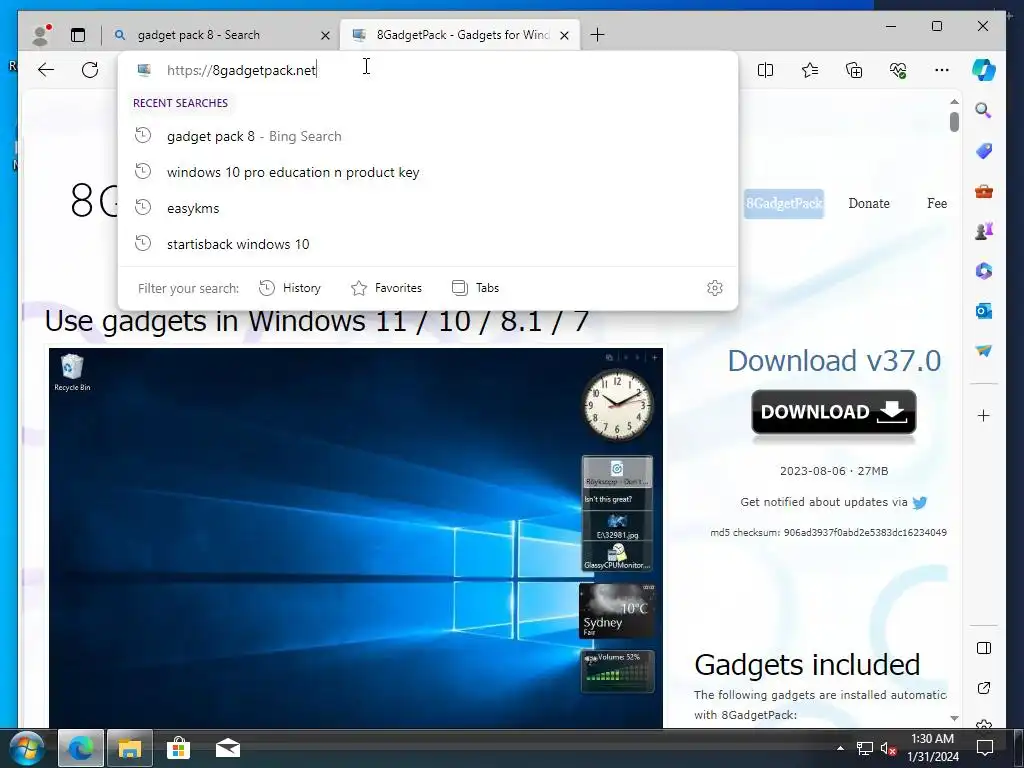Add an app to the sidebar
This screenshot has width=1024, height=768.
984,415
